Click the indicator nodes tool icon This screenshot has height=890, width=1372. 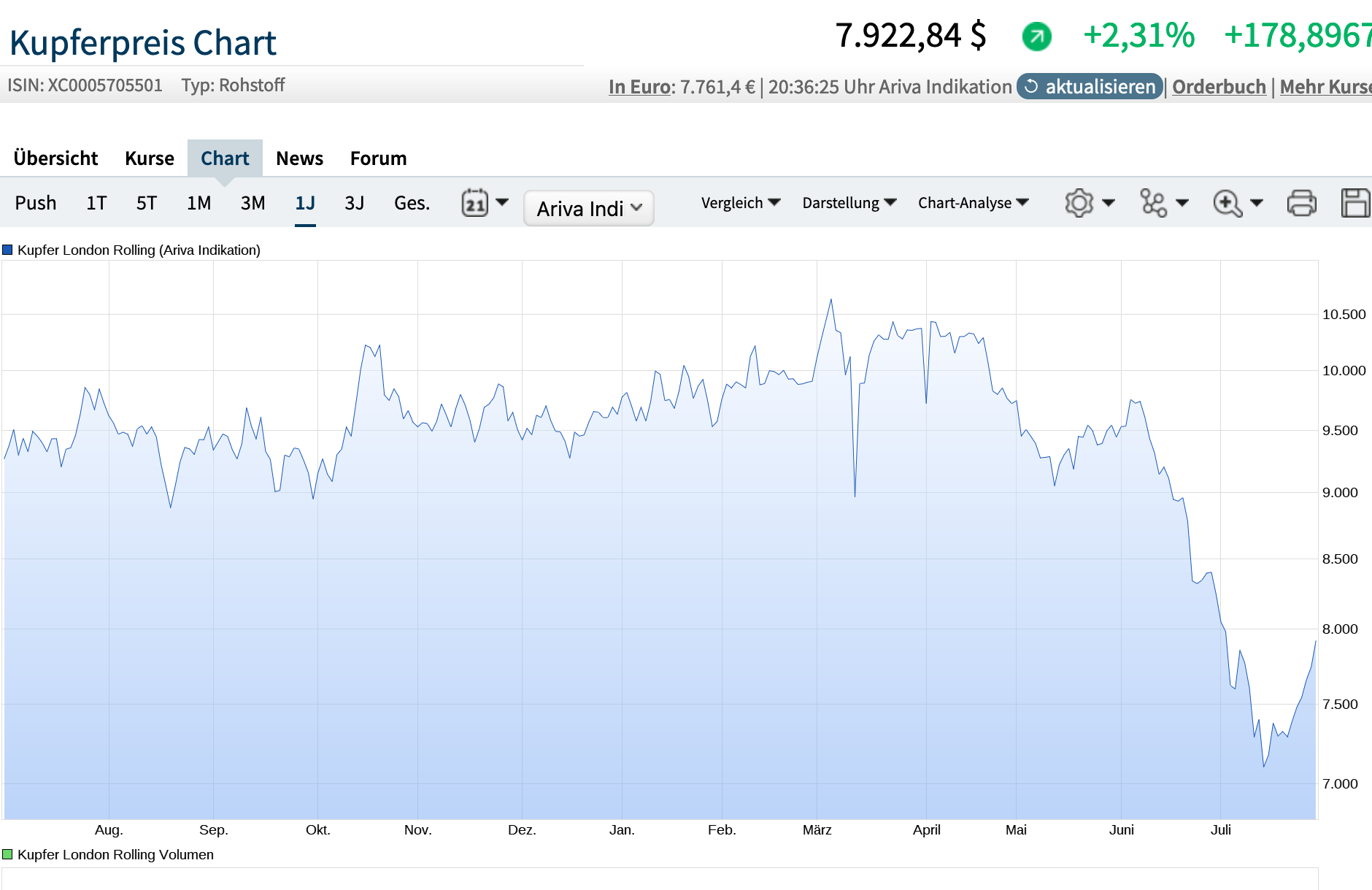click(1153, 203)
